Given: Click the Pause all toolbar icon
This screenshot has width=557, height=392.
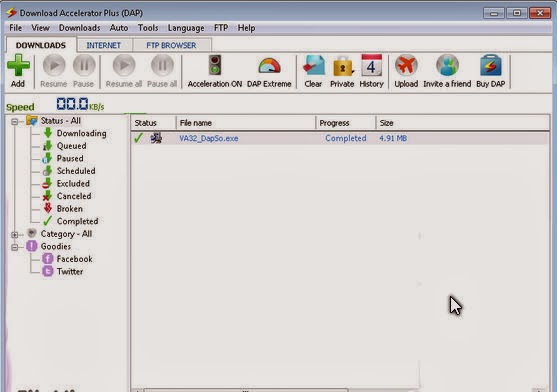Looking at the screenshot, I should click(x=162, y=65).
